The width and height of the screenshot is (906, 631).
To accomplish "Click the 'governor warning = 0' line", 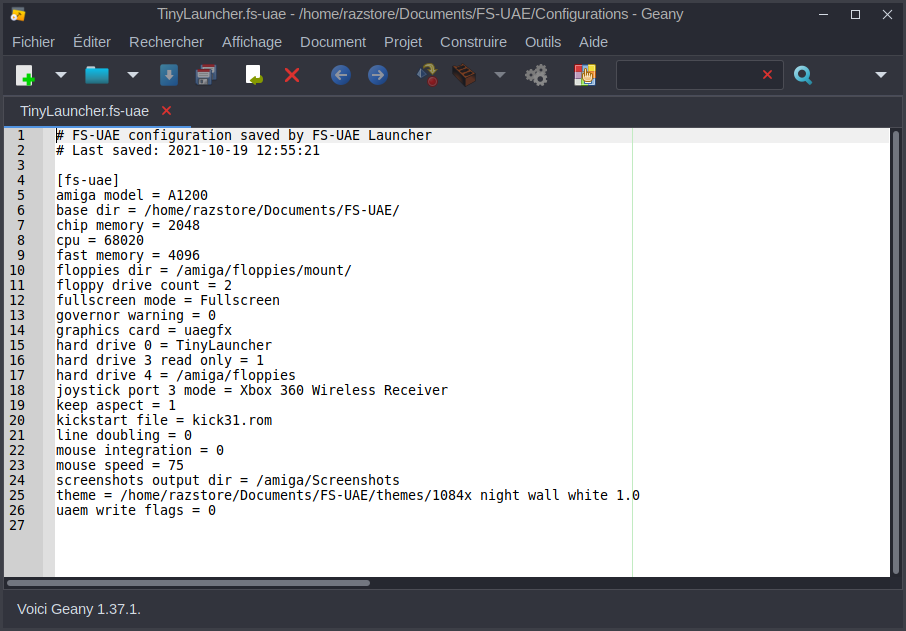I will (x=136, y=316).
